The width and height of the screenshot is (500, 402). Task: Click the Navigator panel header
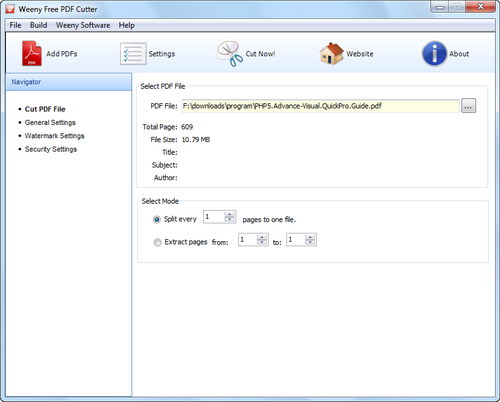(69, 82)
